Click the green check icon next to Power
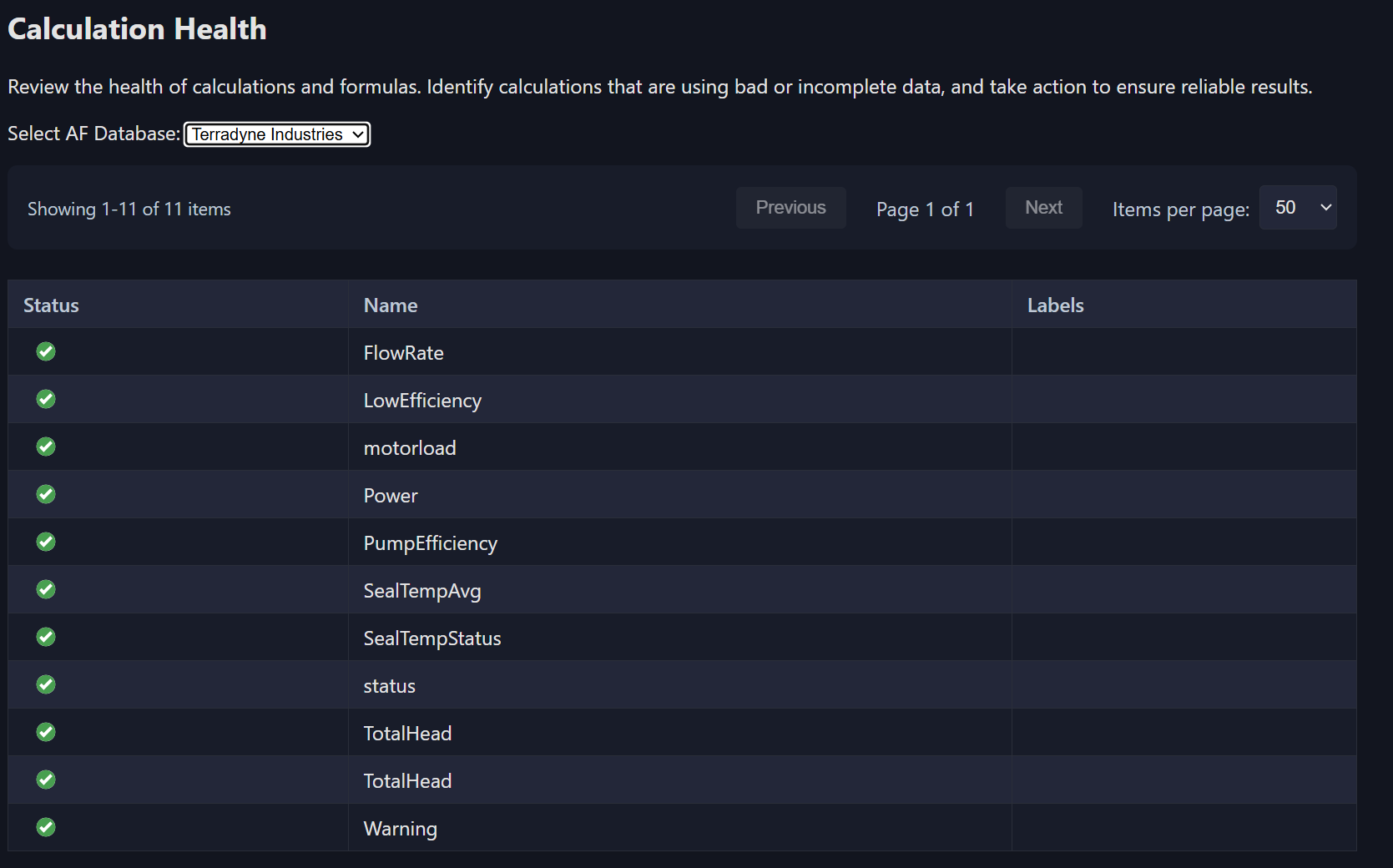The width and height of the screenshot is (1393, 868). pyautogui.click(x=46, y=494)
